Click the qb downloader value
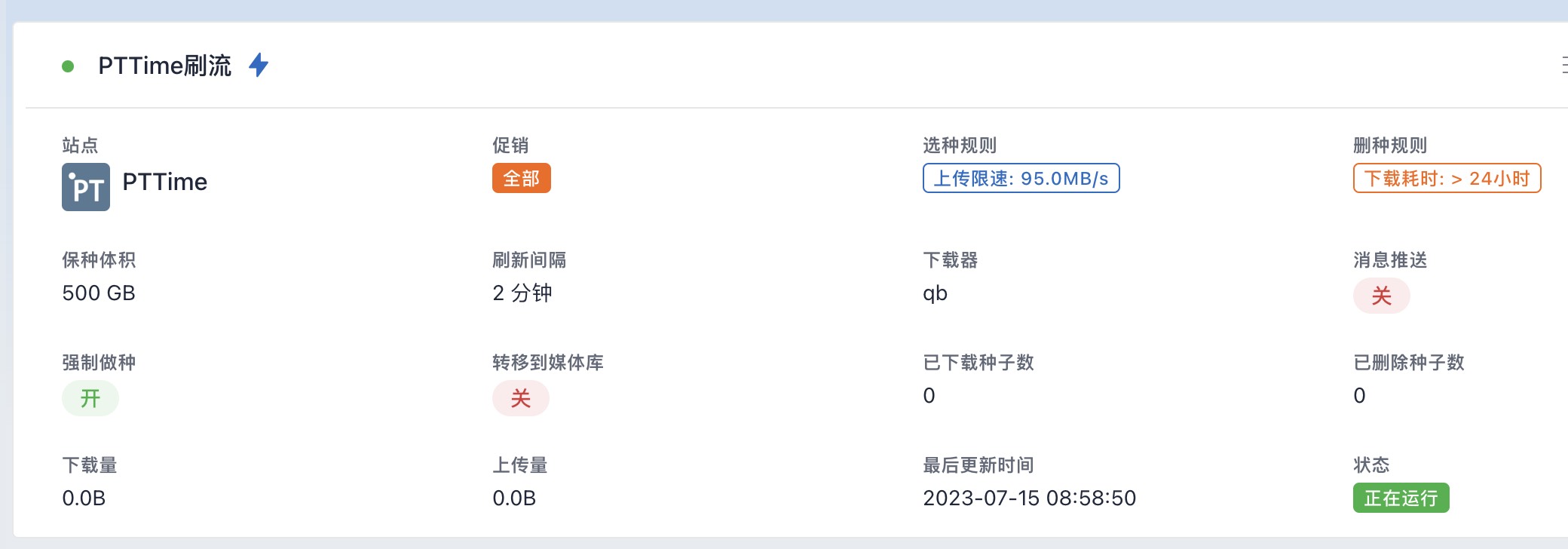This screenshot has height=549, width=1568. point(935,293)
